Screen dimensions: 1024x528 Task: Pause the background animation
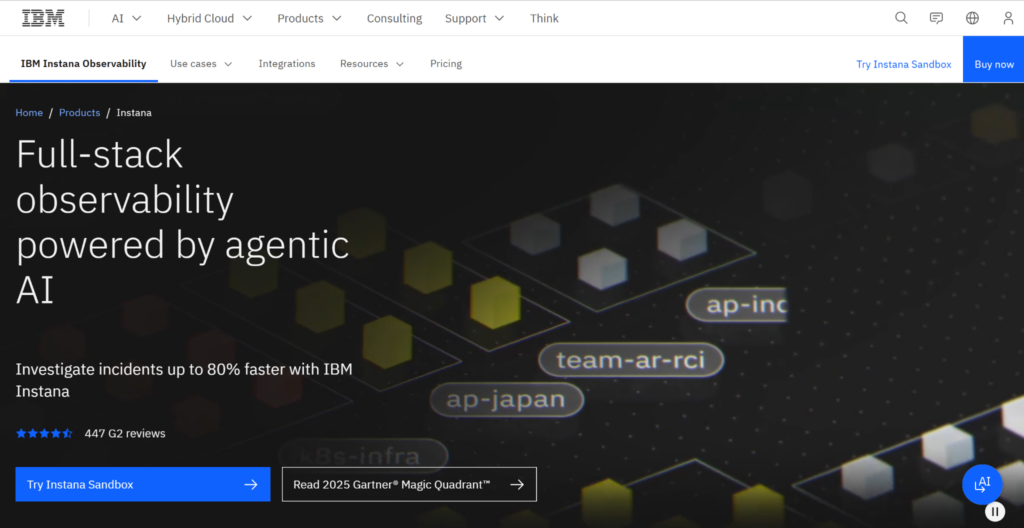point(995,511)
